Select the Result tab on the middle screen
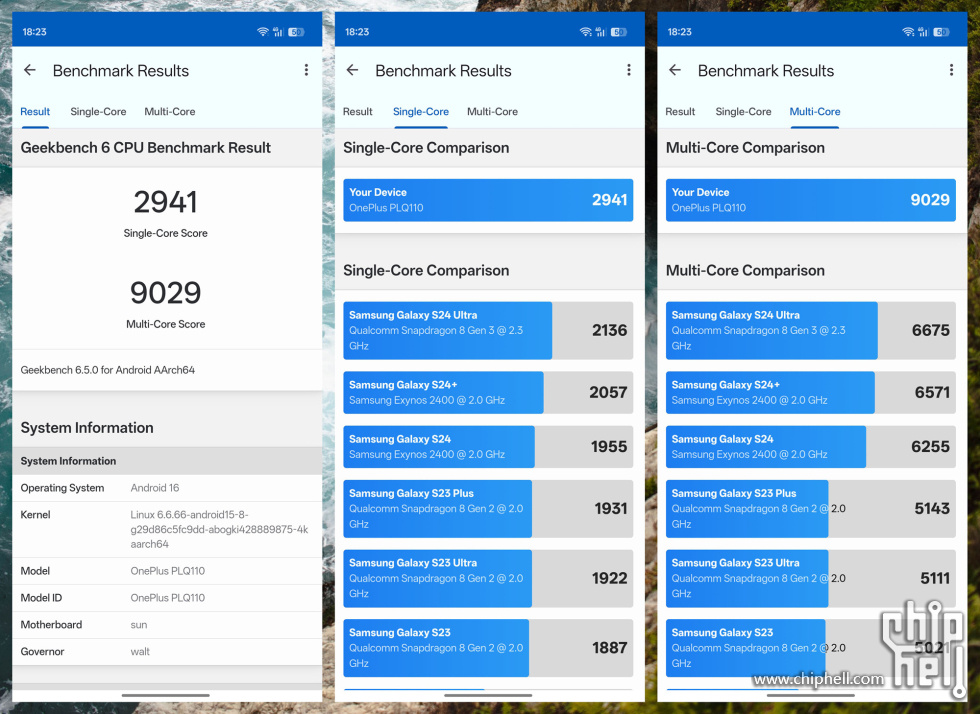Viewport: 980px width, 714px height. pyautogui.click(x=357, y=112)
